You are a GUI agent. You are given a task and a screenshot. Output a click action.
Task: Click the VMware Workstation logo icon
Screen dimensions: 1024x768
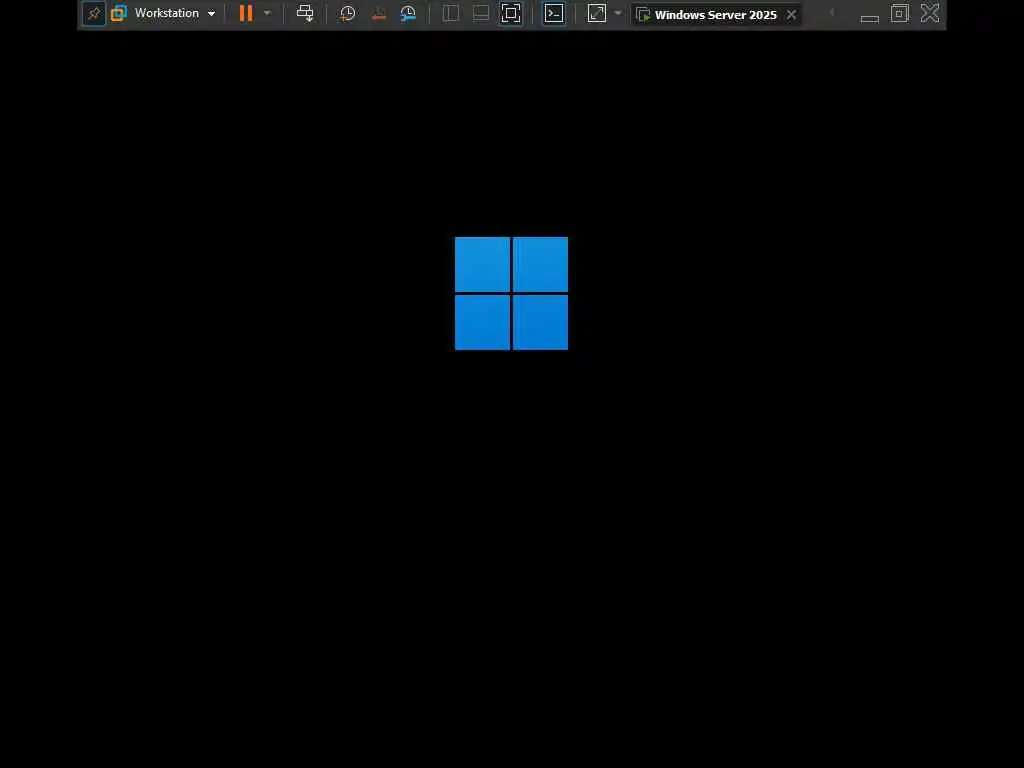[x=119, y=13]
